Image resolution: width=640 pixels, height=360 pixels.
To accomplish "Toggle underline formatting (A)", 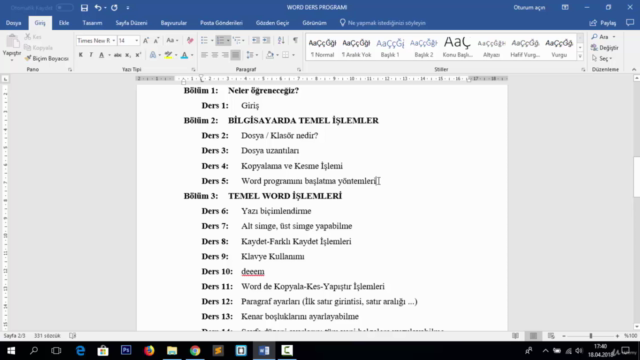I will coord(102,55).
